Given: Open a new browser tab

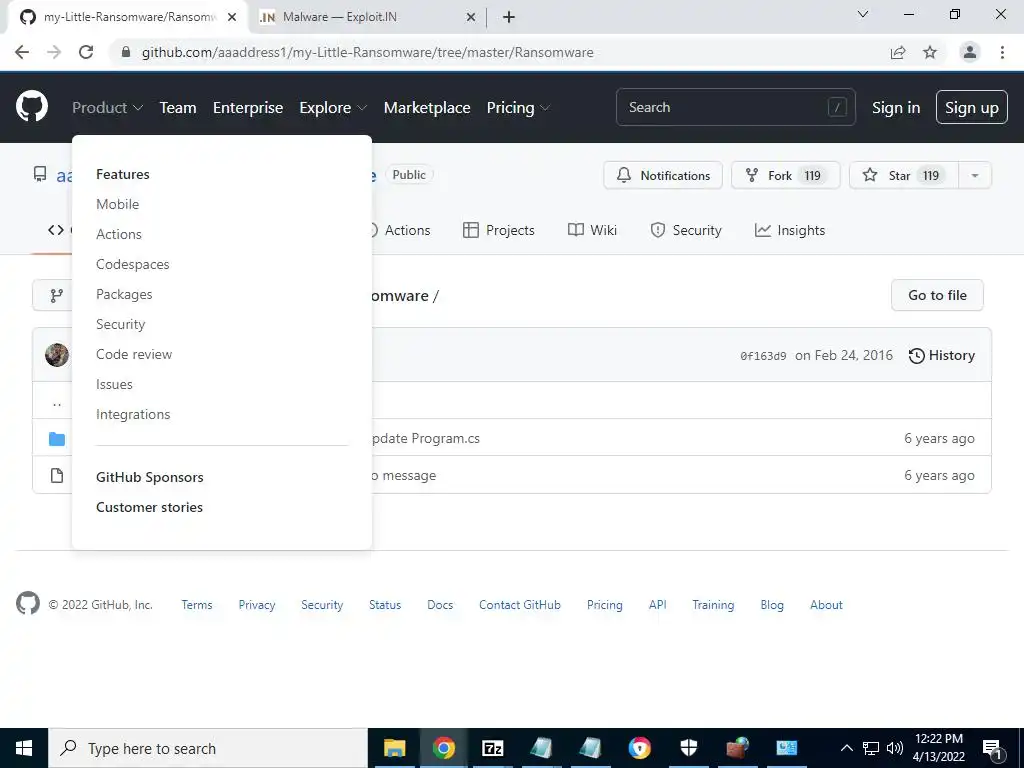Looking at the screenshot, I should (509, 17).
